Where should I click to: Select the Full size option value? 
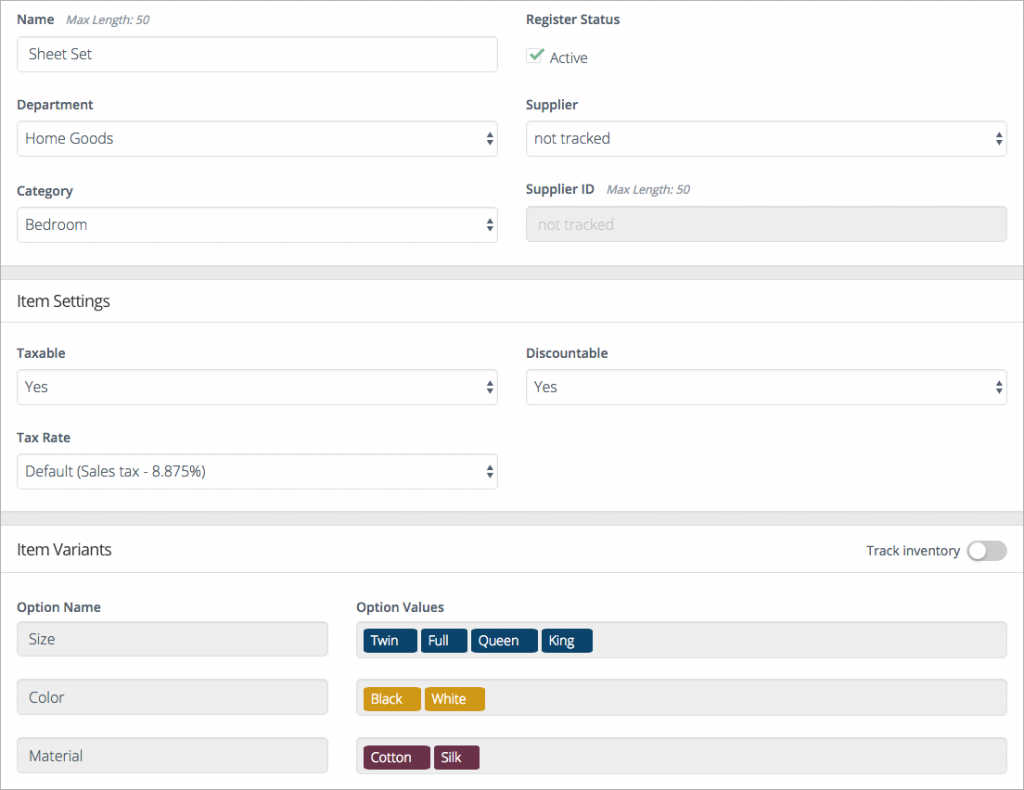444,640
